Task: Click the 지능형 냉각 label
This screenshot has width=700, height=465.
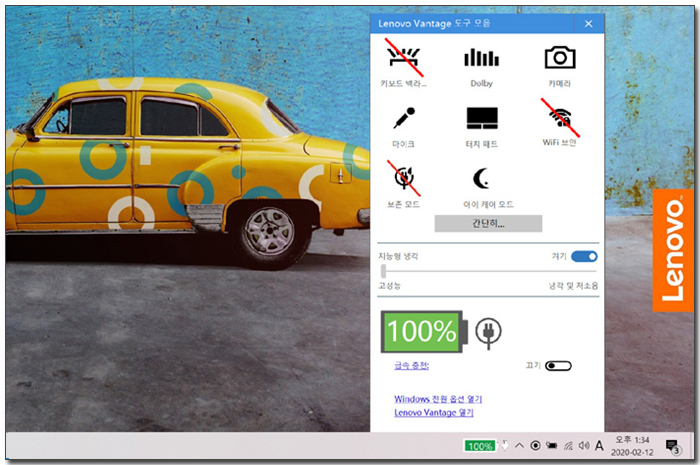Action: click(398, 256)
